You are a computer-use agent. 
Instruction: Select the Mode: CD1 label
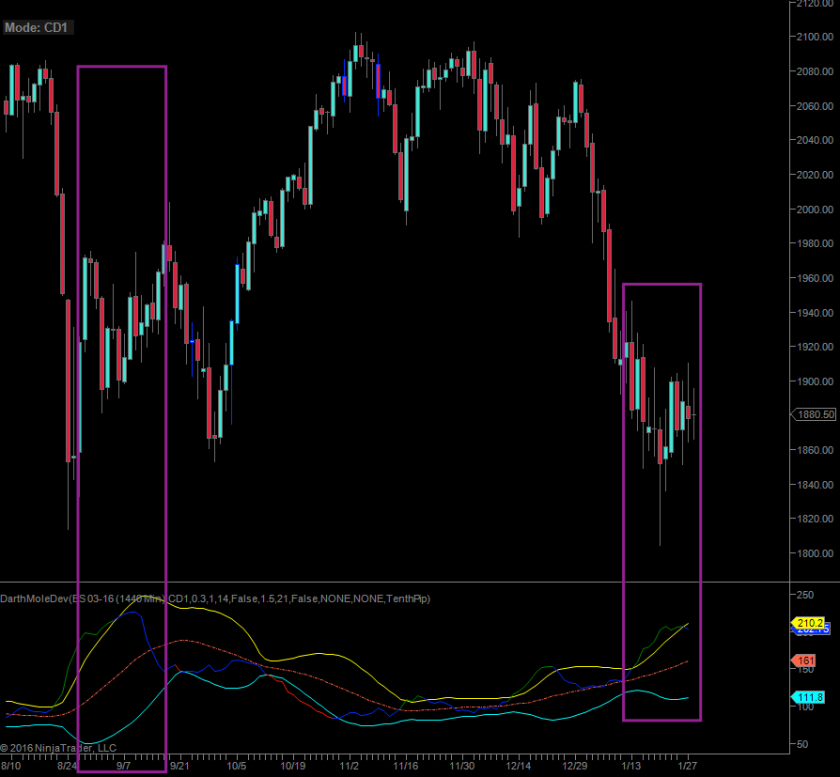click(34, 28)
